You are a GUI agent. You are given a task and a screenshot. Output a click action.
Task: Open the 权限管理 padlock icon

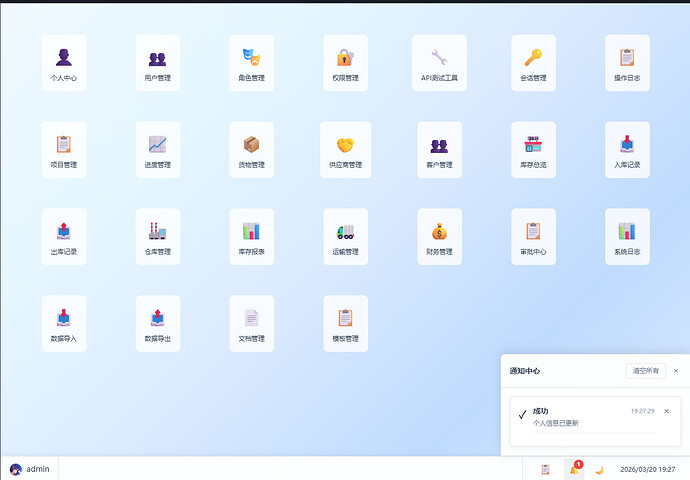pyautogui.click(x=345, y=62)
